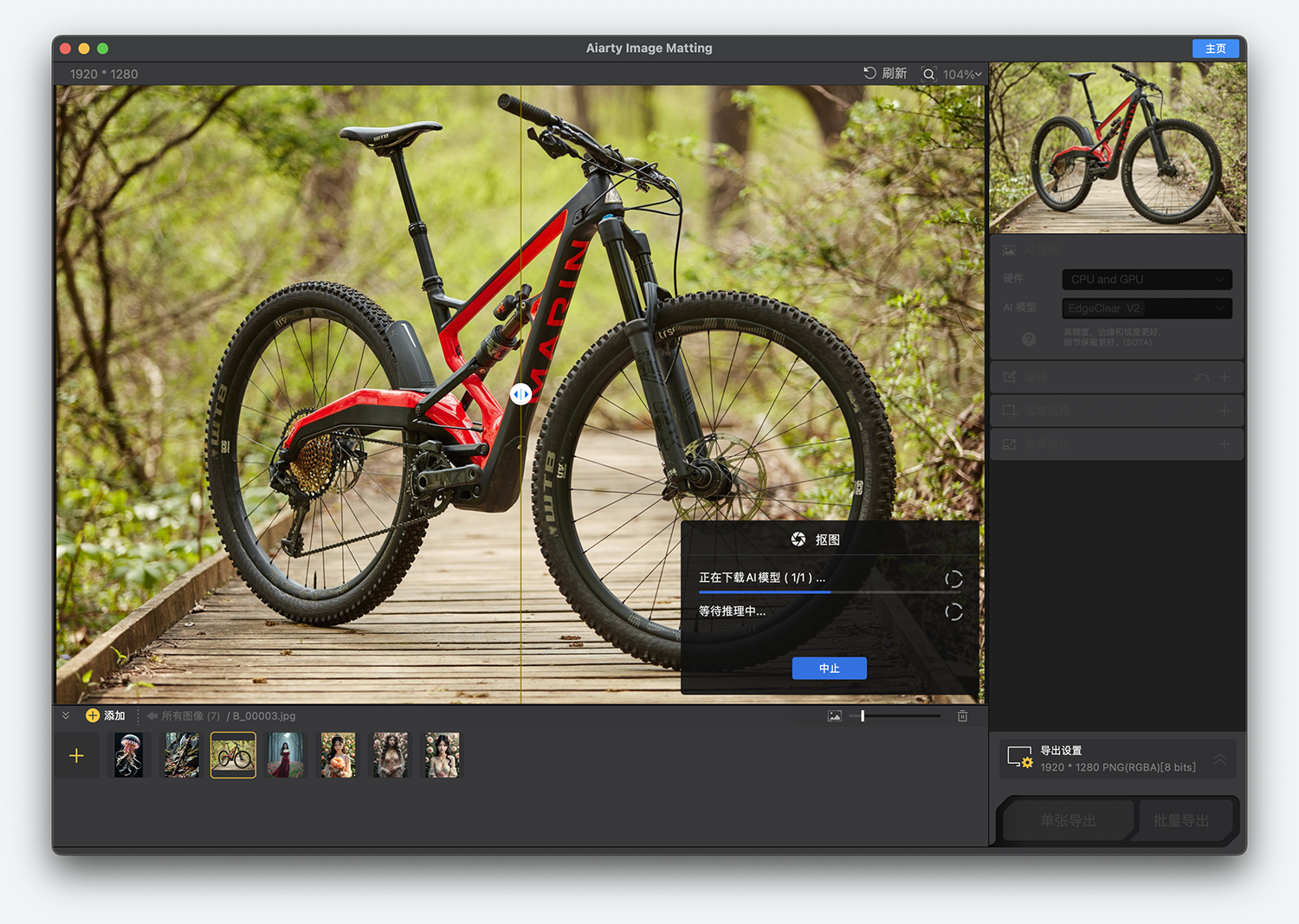Click the 区域选择 region selection icon
Screen dimensions: 1299x924
tap(1010, 410)
